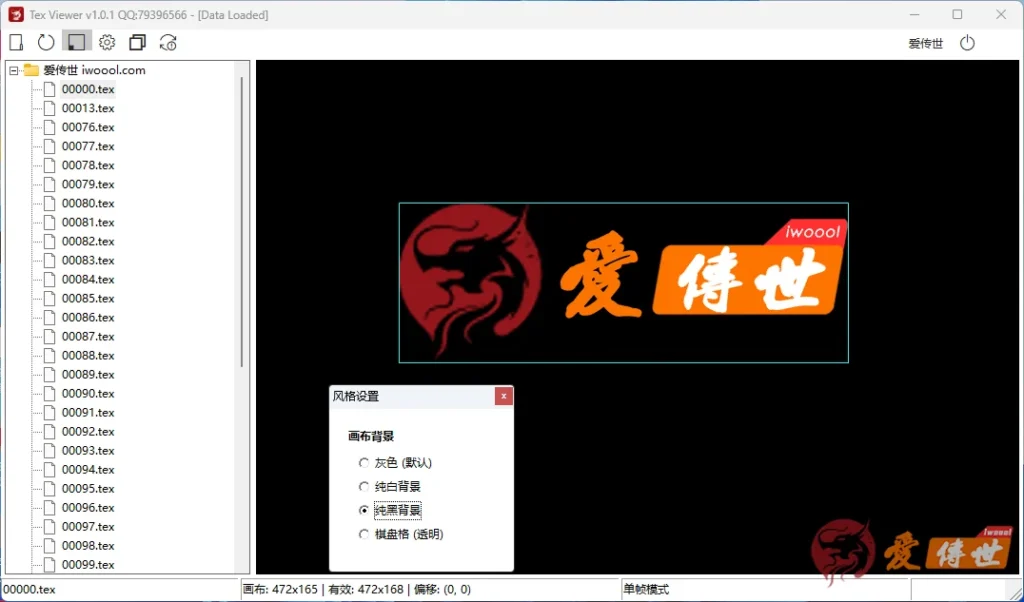Screen dimensions: 1024x602
Task: Click the 风格设置 dialog title
Action: tap(356, 396)
